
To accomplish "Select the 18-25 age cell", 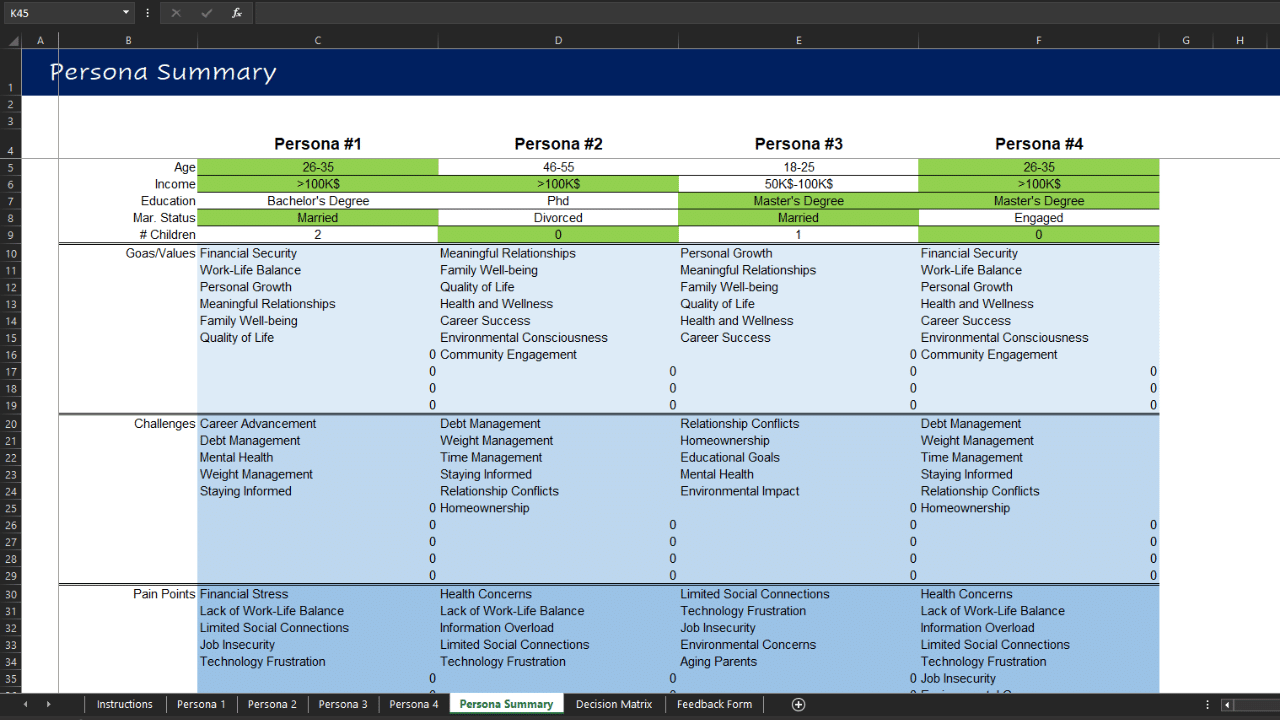I will 798,167.
